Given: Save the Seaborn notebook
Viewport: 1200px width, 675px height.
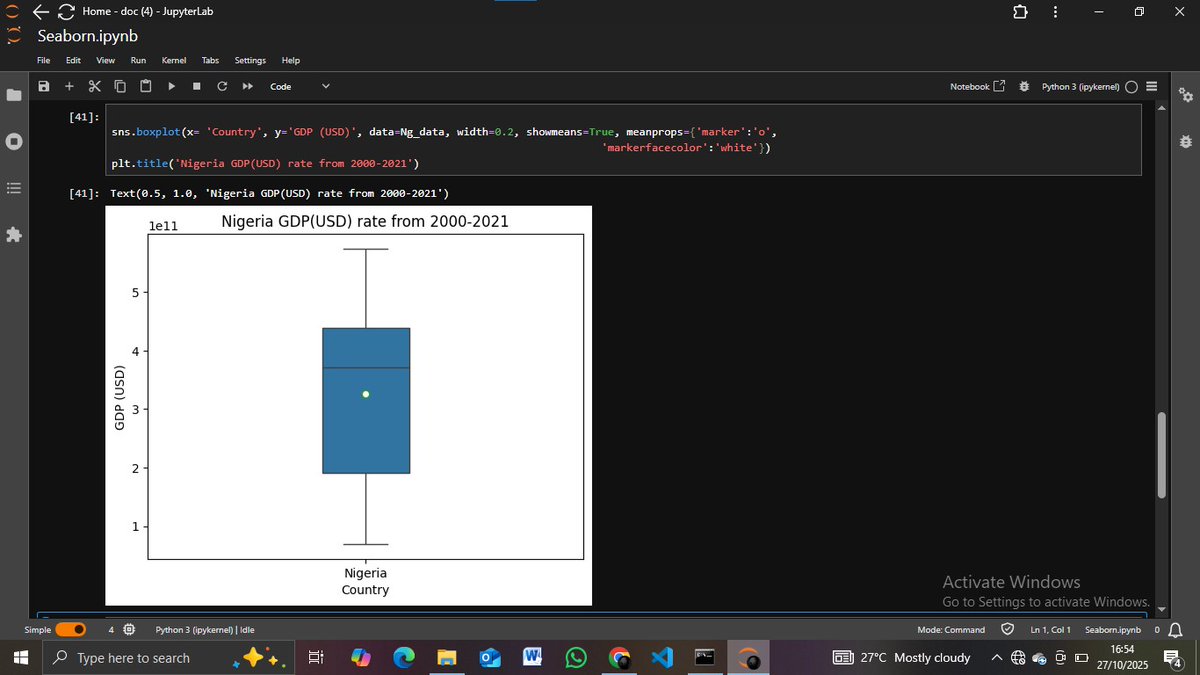Looking at the screenshot, I should [x=44, y=86].
